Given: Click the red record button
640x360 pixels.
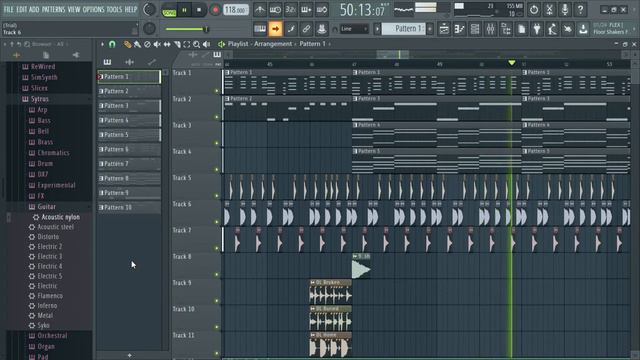Looking at the screenshot, I should point(215,10).
